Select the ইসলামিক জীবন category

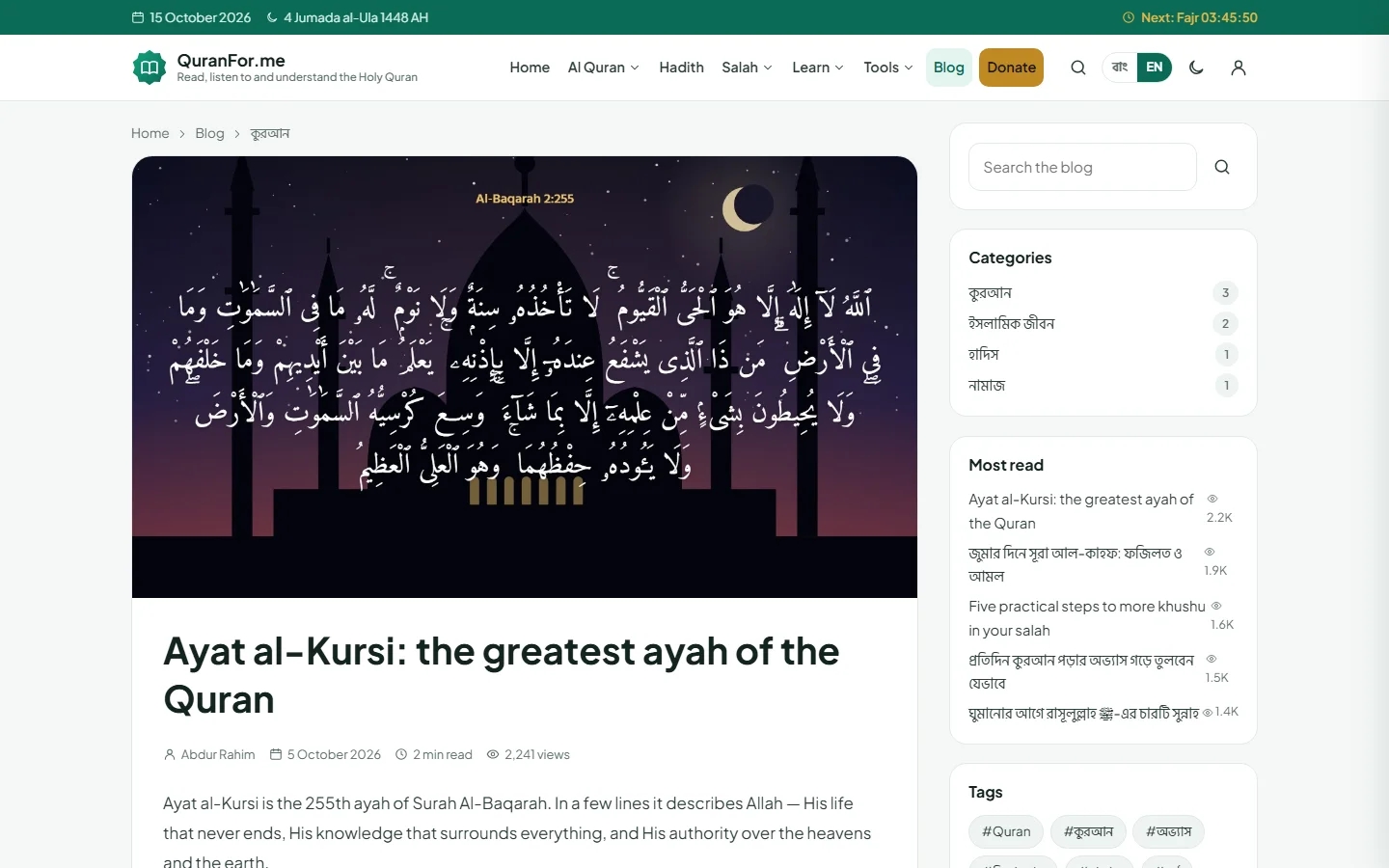point(1103,324)
